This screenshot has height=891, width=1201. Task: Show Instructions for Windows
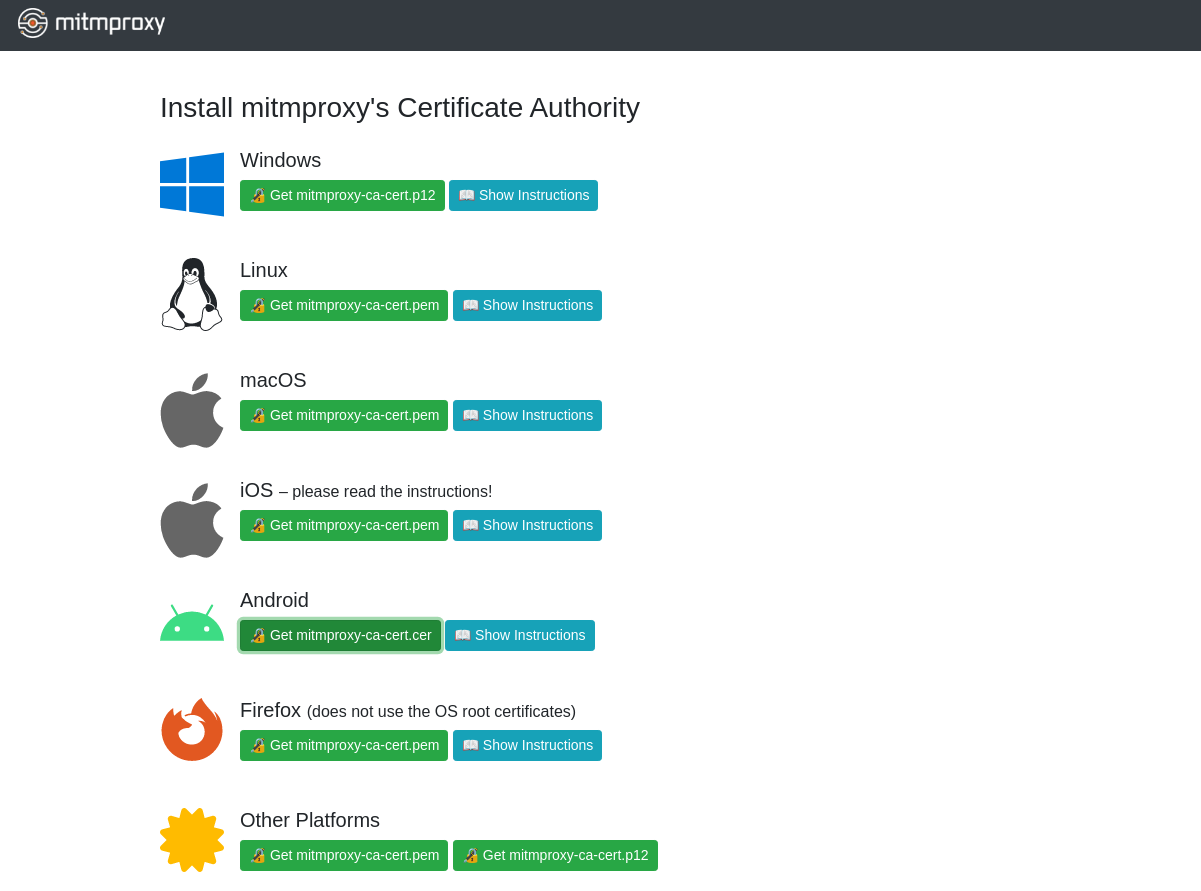click(523, 196)
